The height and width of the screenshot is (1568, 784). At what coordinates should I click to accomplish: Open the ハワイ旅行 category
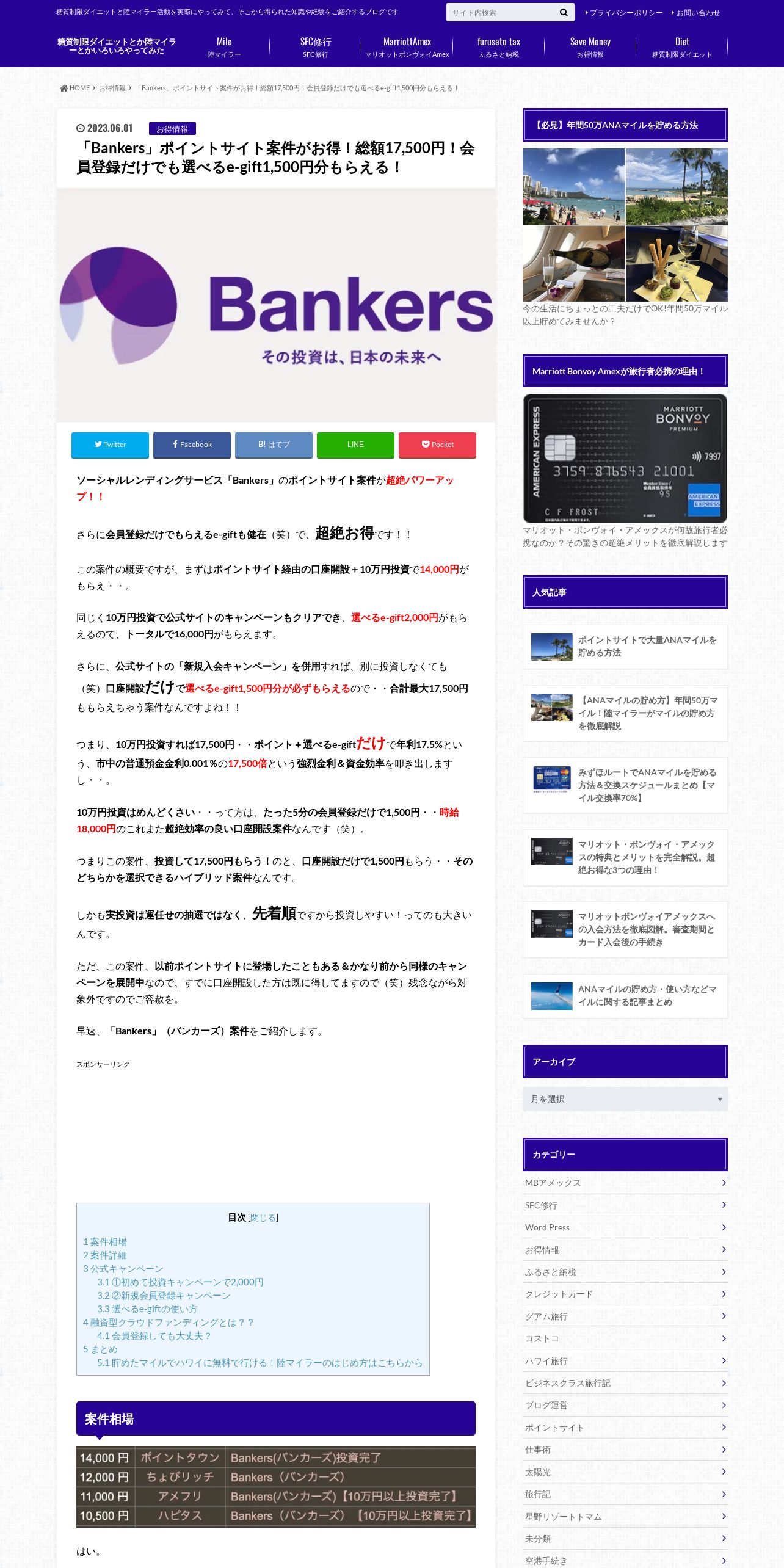625,1361
